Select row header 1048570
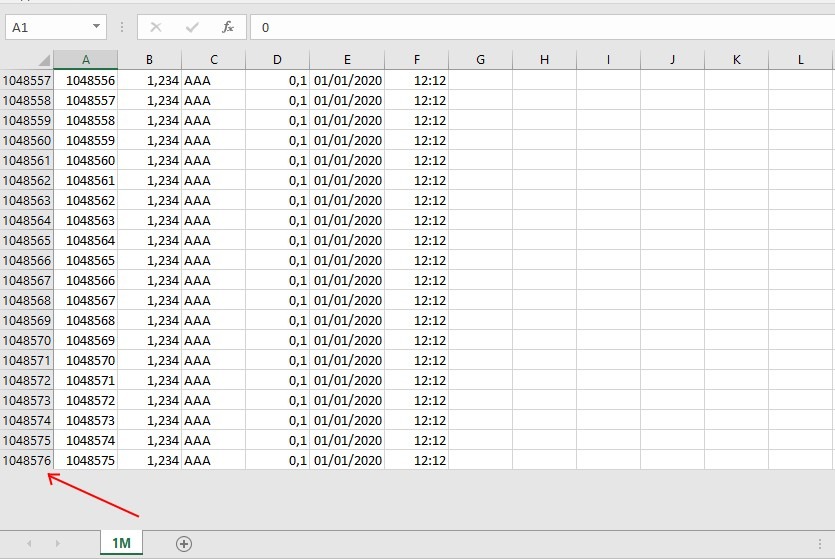 [27, 340]
